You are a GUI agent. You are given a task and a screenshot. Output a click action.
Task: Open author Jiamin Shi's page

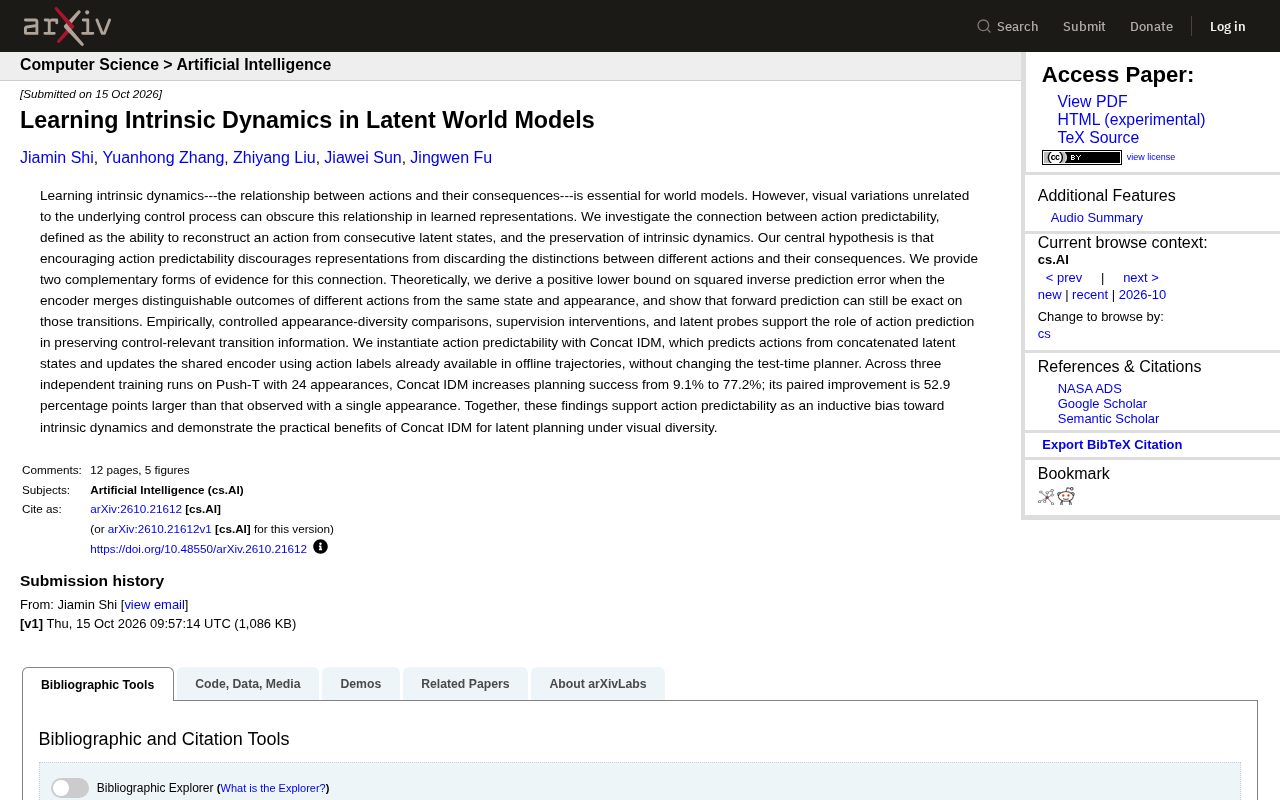coord(57,158)
